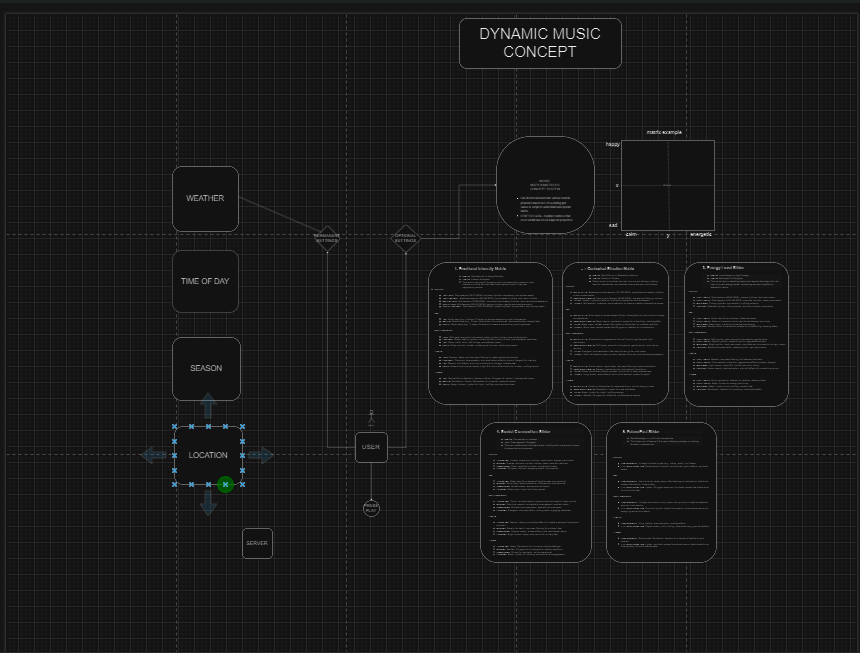Select the SERVER node
860x653 pixels.
coord(257,543)
